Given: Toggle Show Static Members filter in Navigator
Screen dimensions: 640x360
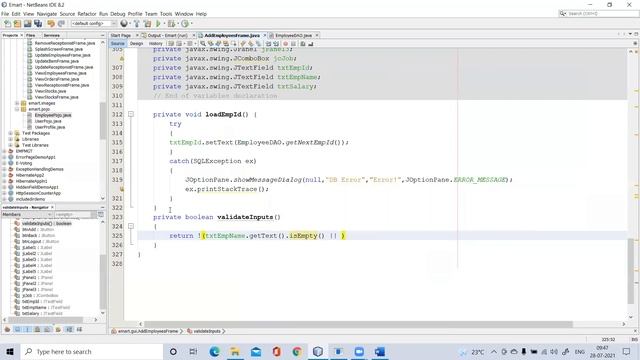Looking at the screenshot, I should (x=27, y=329).
